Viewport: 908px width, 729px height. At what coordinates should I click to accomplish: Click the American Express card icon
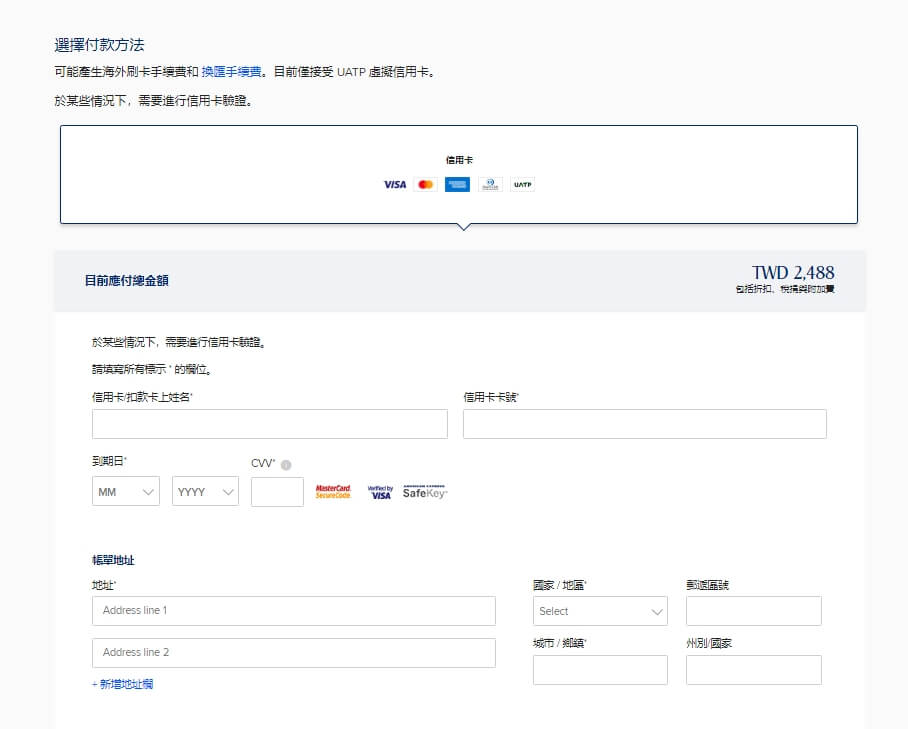(457, 185)
